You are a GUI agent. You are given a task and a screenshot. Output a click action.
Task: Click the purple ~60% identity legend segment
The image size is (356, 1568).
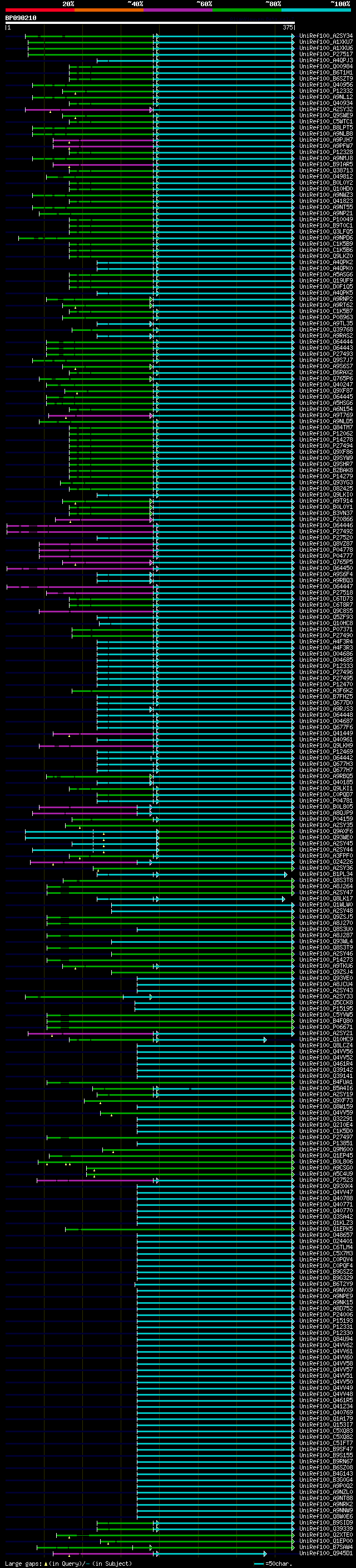coord(177,10)
